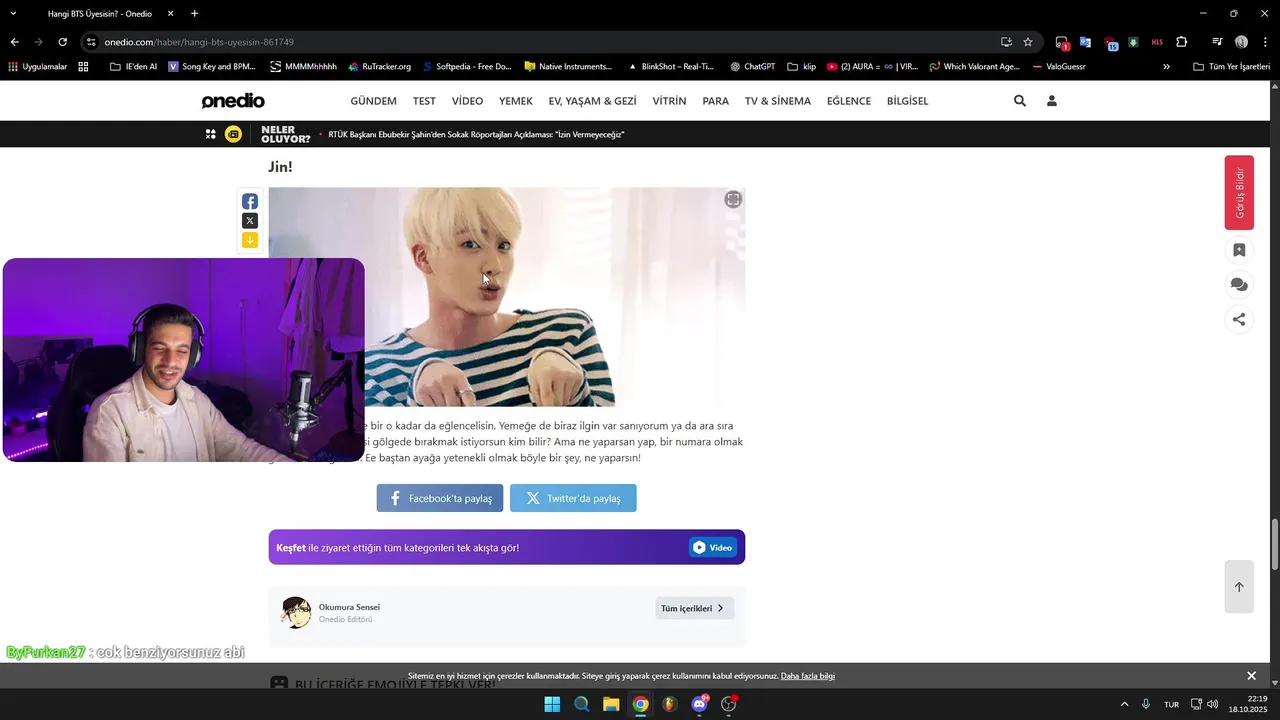
Task: View site information icon in address bar
Action: click(91, 42)
